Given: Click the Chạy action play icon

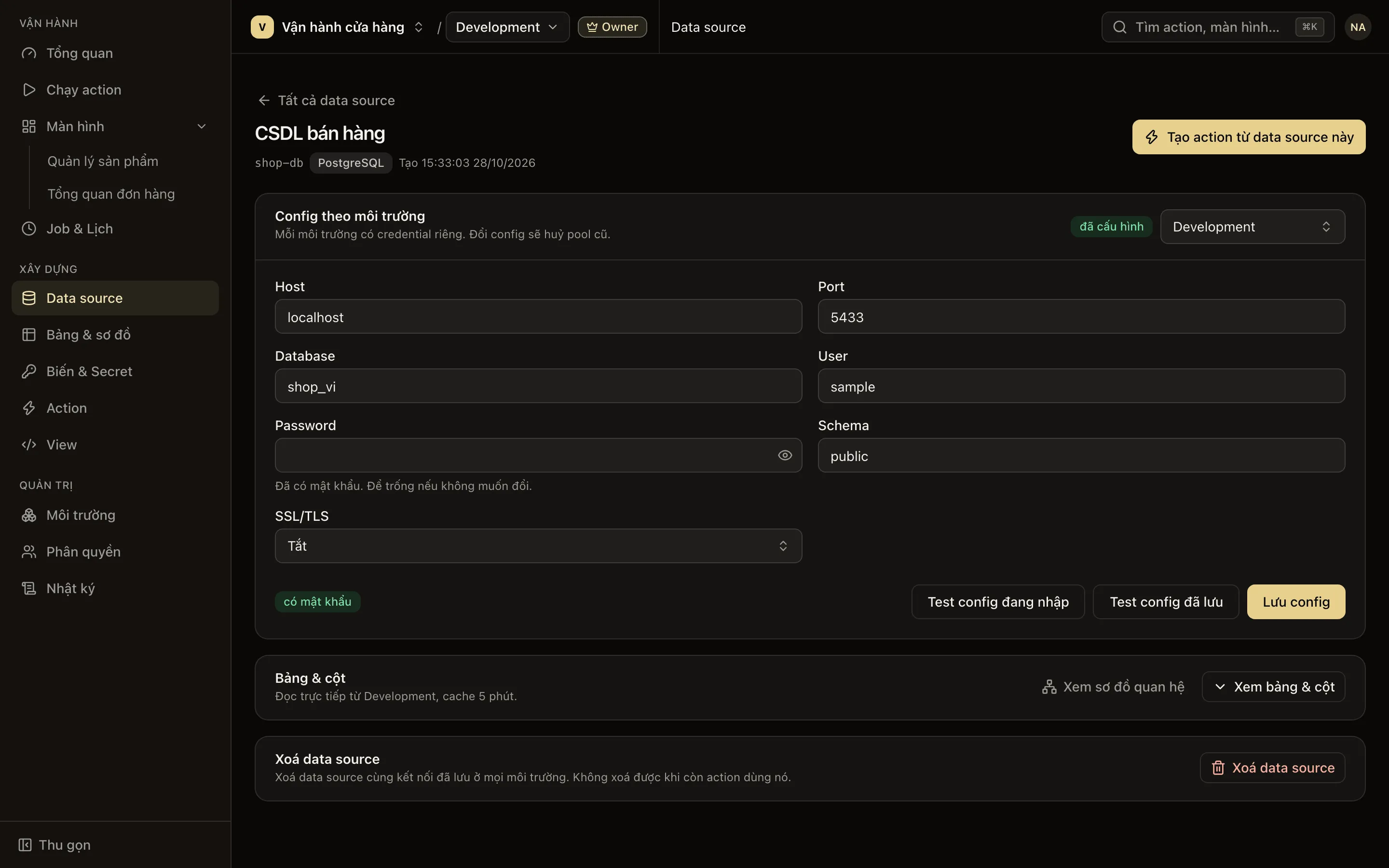Looking at the screenshot, I should (29, 90).
